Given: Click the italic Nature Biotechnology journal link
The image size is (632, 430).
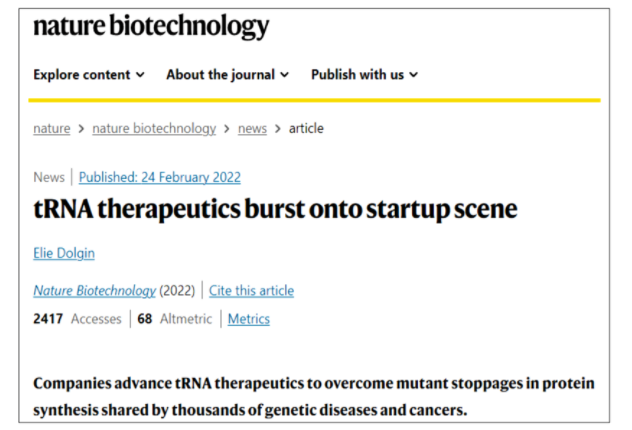Looking at the screenshot, I should coord(94,291).
